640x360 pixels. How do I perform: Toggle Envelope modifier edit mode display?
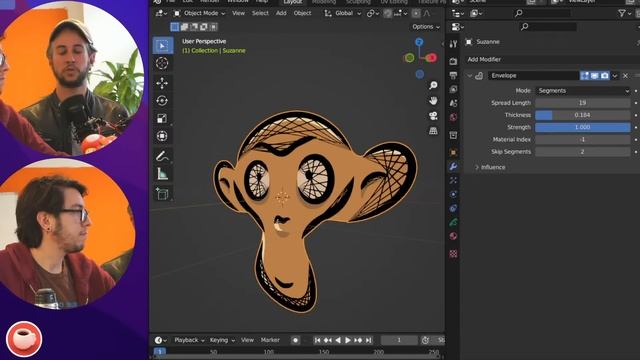pos(585,76)
